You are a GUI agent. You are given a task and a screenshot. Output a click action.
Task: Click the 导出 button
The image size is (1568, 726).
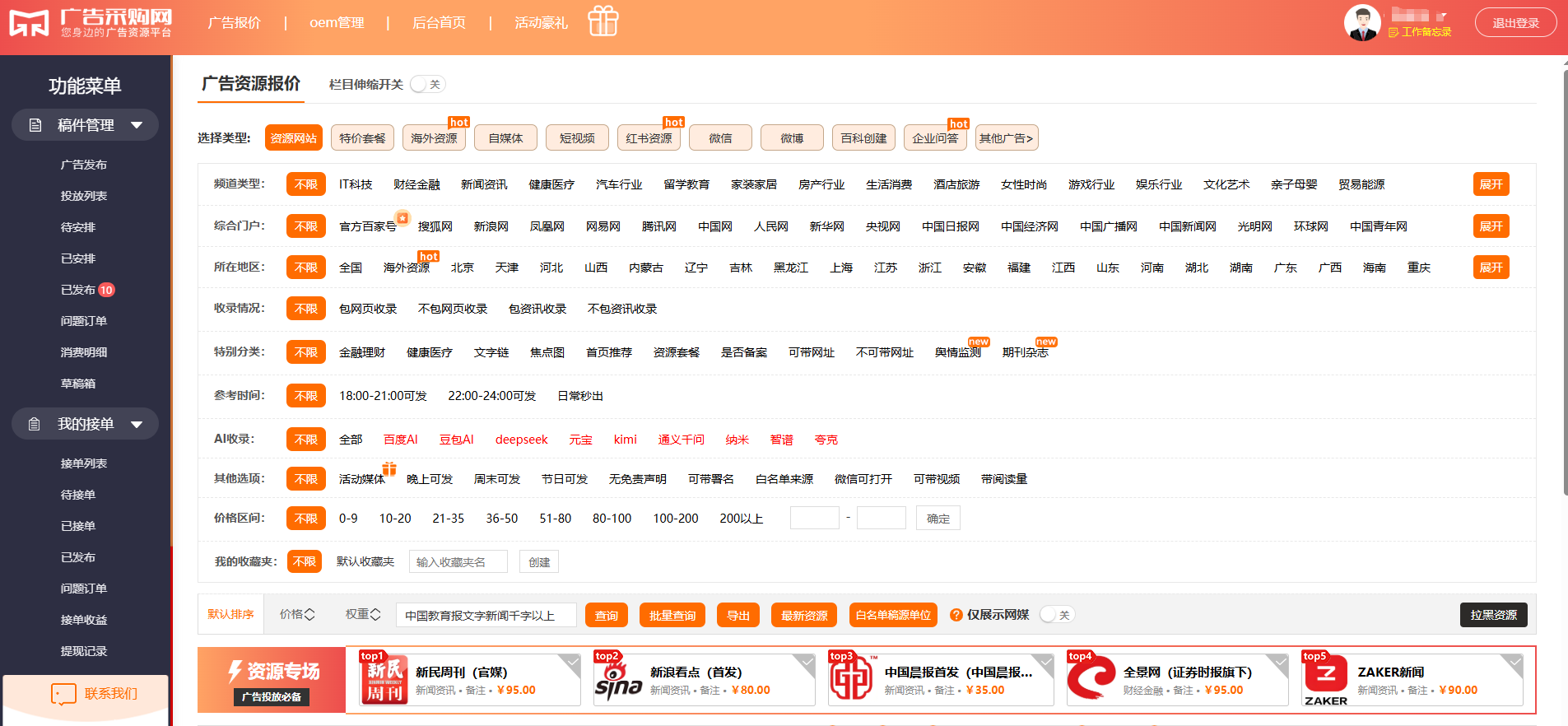click(738, 615)
